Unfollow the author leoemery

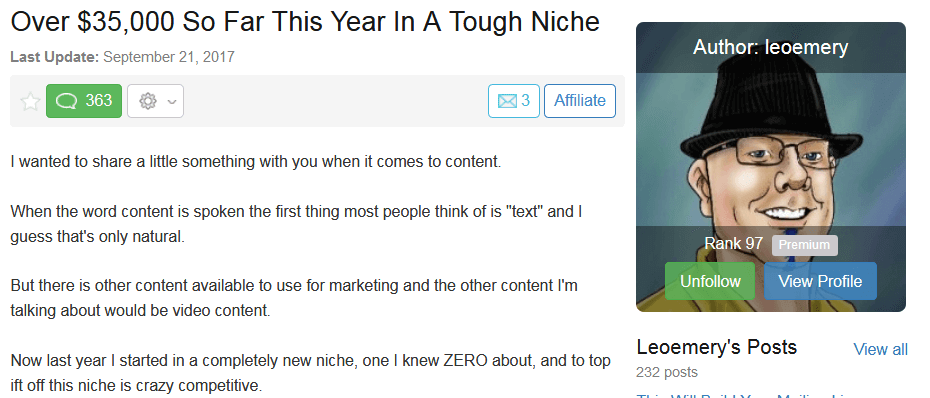(710, 281)
